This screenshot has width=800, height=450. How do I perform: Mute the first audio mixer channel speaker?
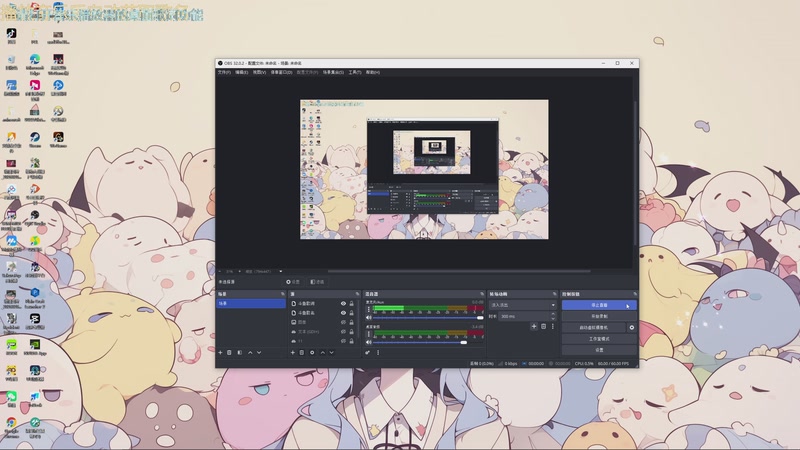point(369,317)
